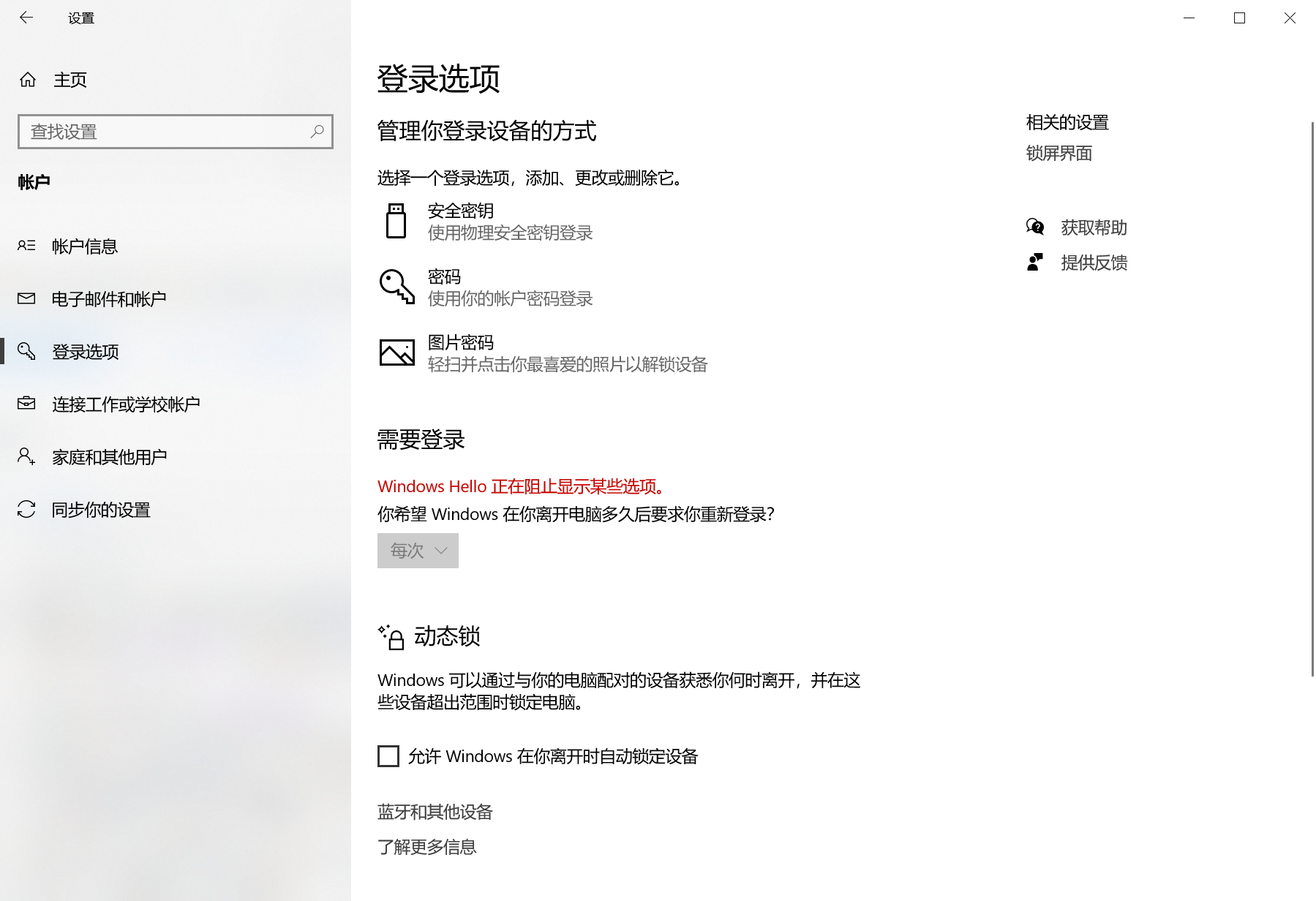This screenshot has width=1316, height=901.
Task: Select the 安全密钥 security key icon
Action: 396,221
